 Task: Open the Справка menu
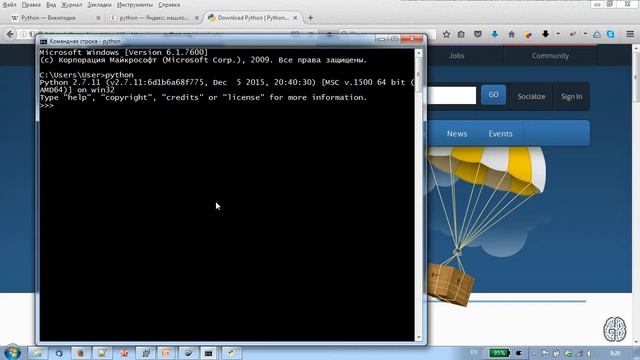[169, 5]
